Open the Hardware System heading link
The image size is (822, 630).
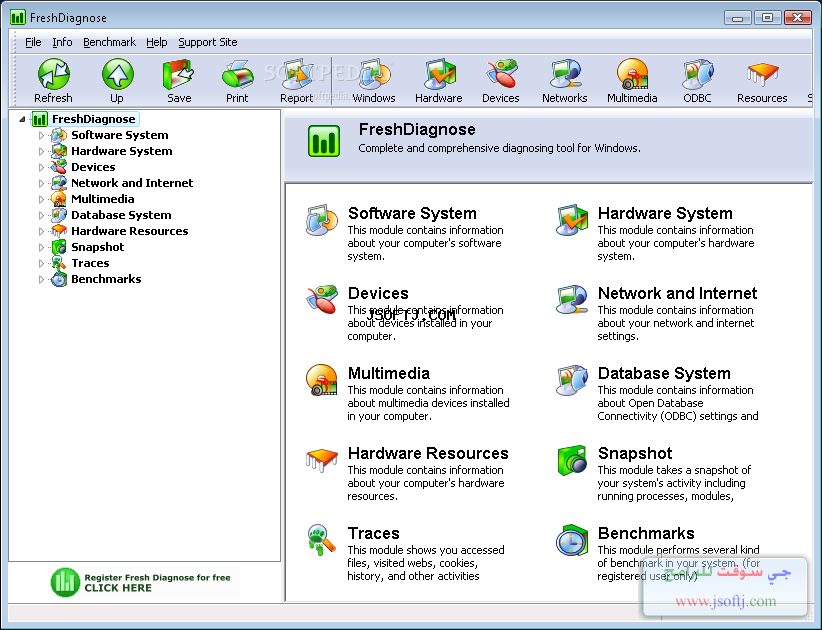(x=665, y=213)
